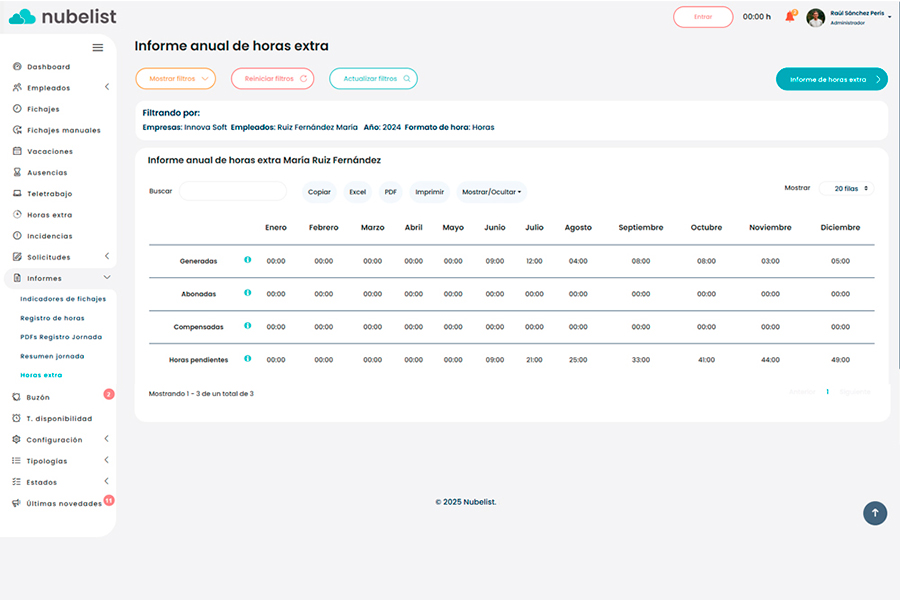Export table using Excel button
The image size is (900, 600).
pos(357,191)
